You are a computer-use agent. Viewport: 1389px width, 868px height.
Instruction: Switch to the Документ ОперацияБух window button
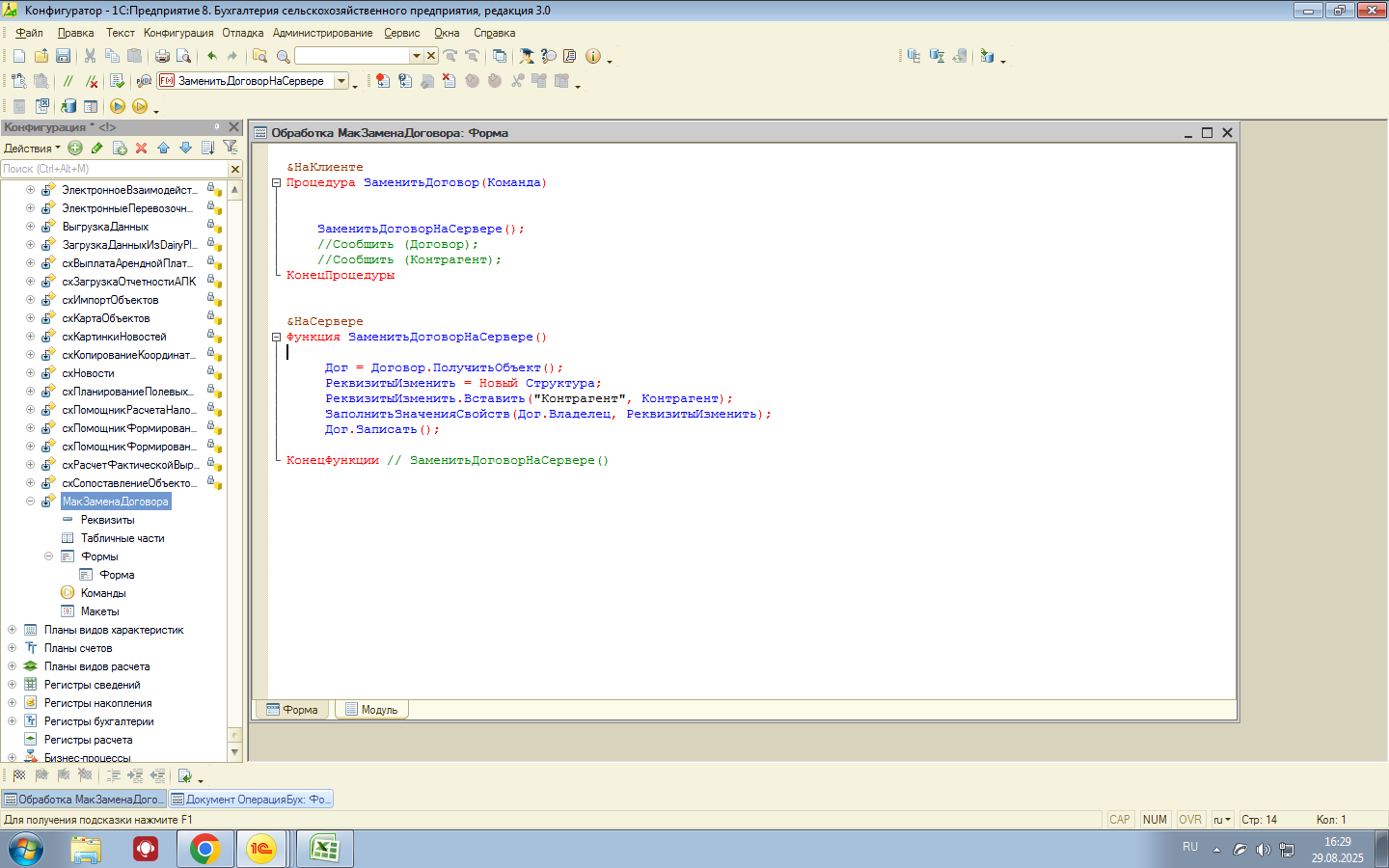[251, 800]
